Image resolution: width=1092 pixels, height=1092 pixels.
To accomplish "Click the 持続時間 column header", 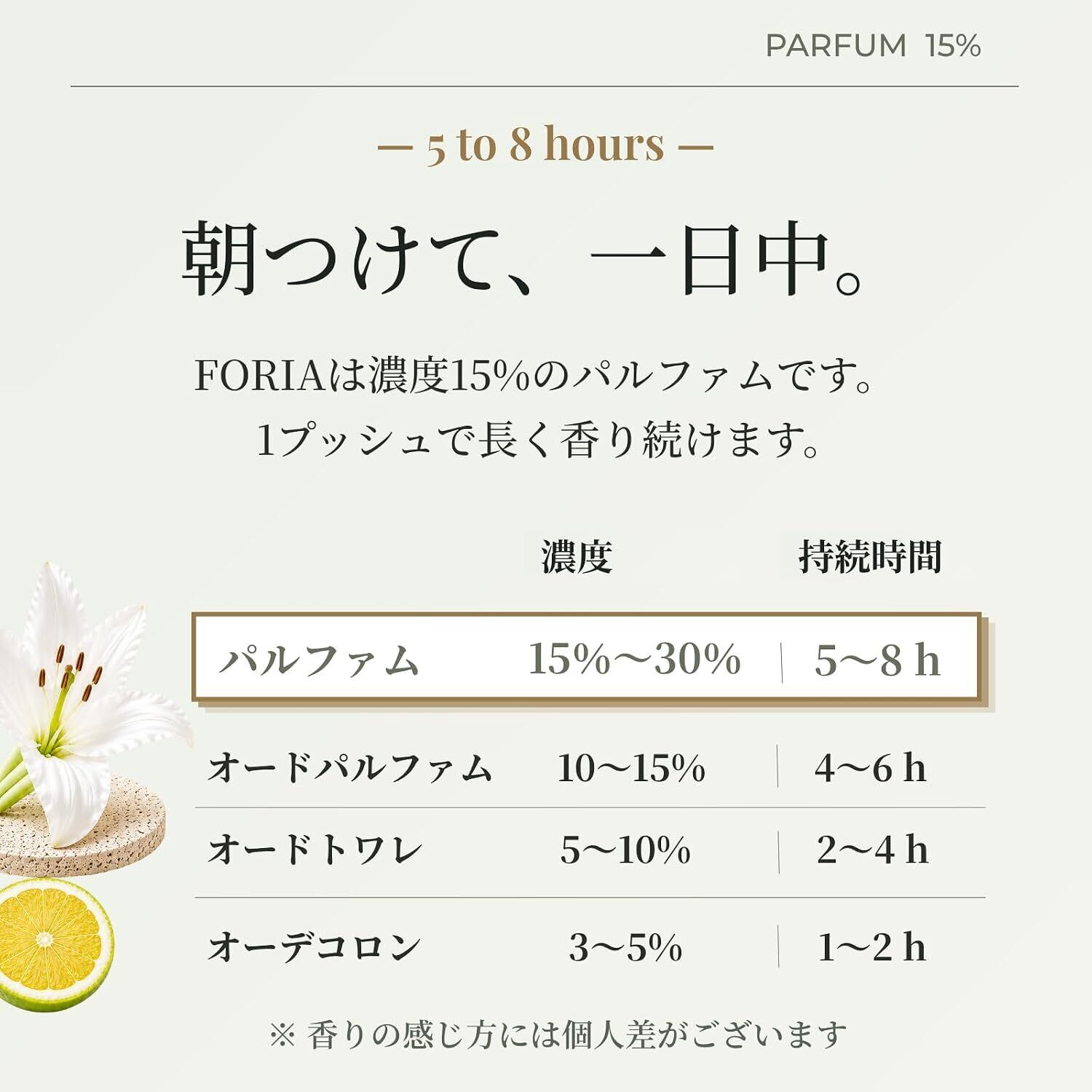I will coord(871,558).
